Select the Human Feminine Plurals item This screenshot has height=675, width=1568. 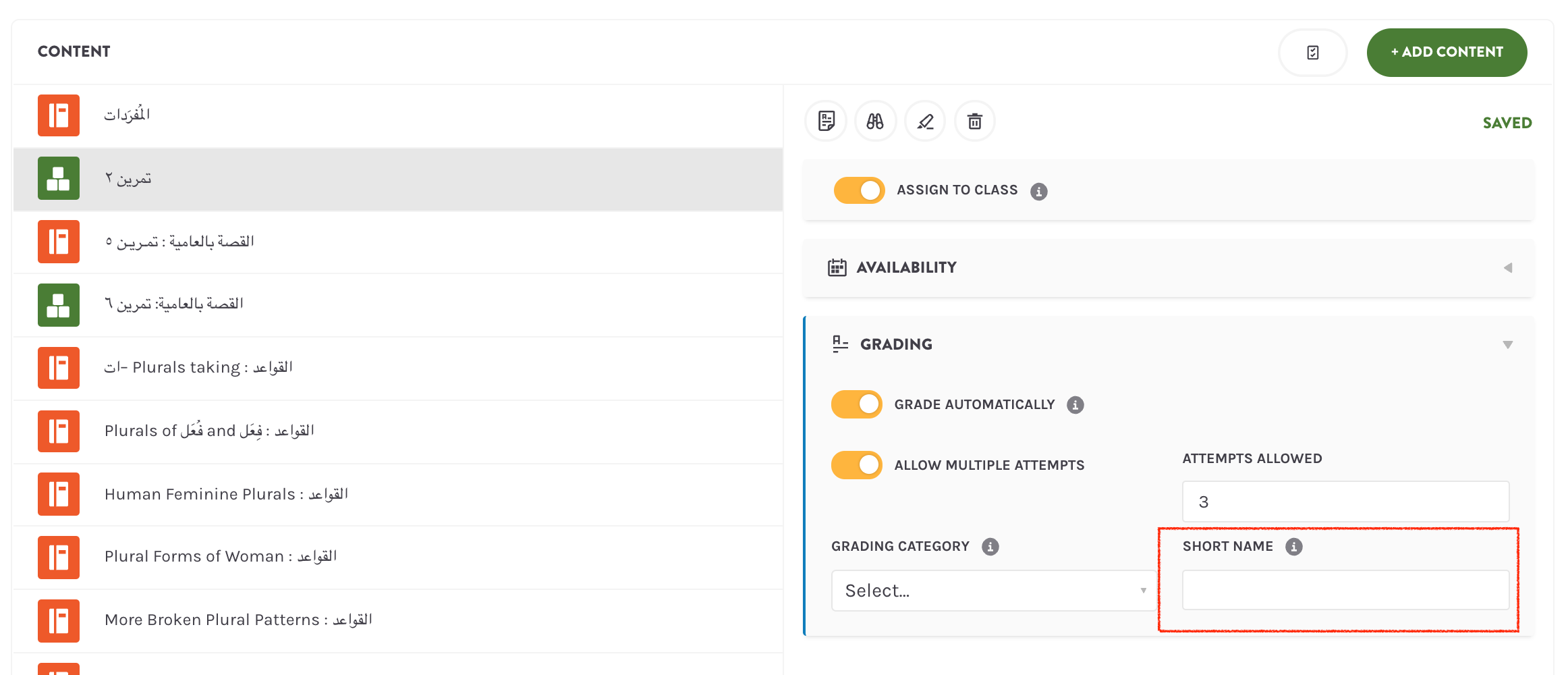click(x=226, y=494)
